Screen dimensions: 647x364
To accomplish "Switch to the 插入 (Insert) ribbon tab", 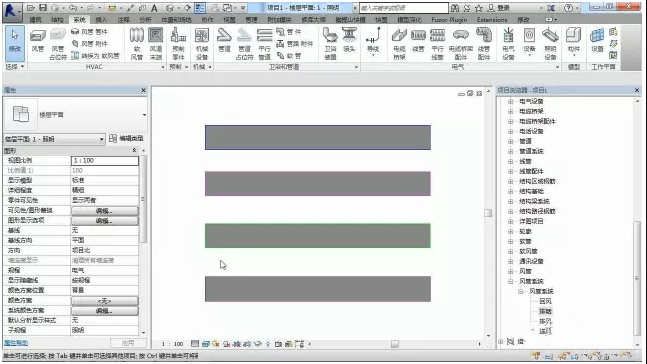I will pos(101,20).
